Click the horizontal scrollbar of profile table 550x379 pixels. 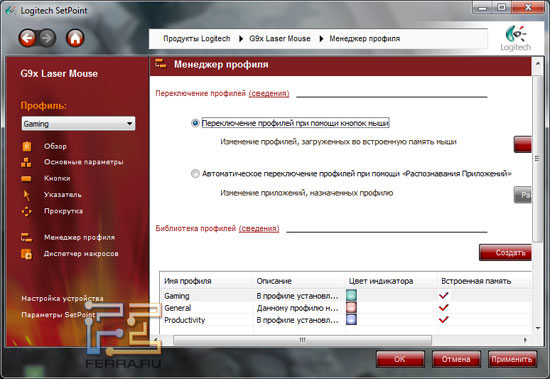coord(302,340)
